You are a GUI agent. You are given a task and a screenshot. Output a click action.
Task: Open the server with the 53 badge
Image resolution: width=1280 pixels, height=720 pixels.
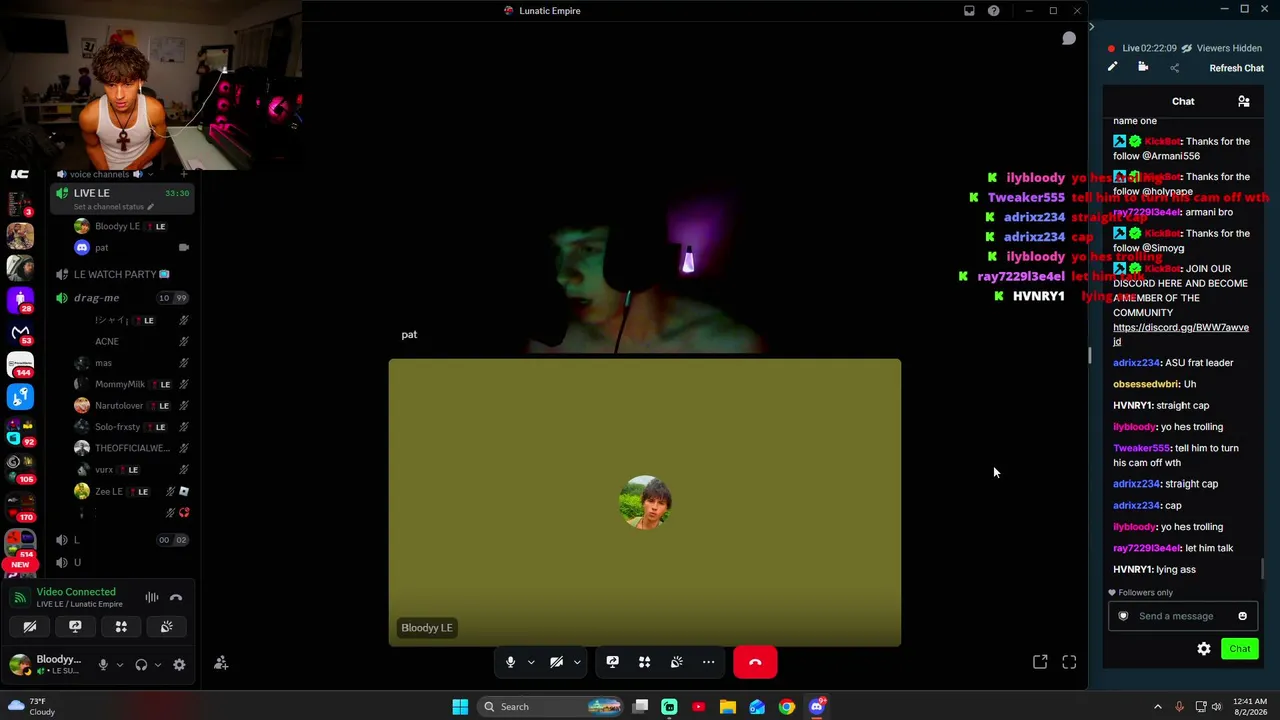20,332
